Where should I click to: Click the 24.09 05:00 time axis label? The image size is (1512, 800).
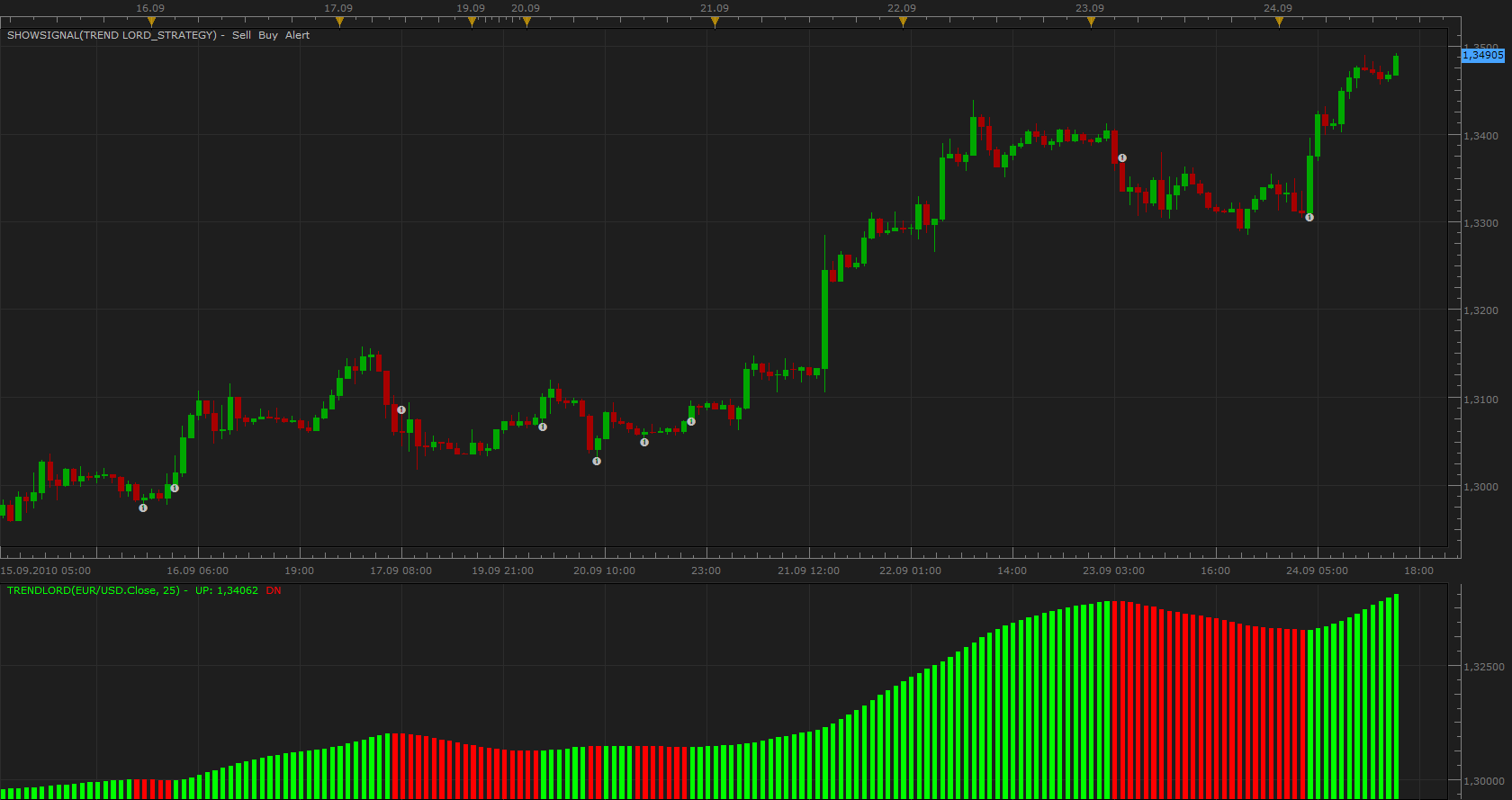pyautogui.click(x=1317, y=571)
